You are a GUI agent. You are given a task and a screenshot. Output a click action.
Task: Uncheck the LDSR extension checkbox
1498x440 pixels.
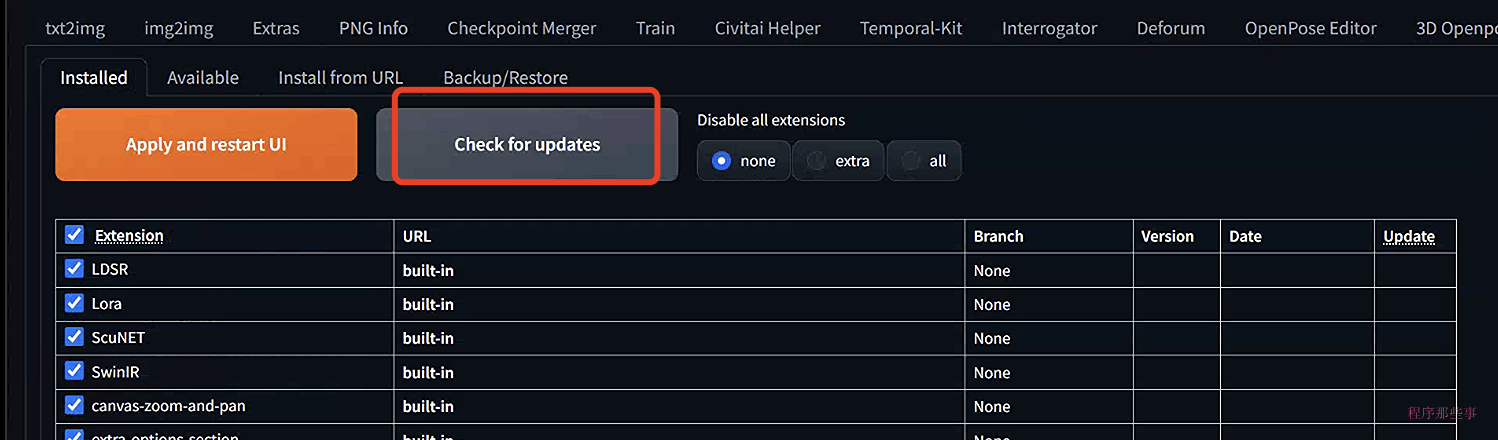[x=74, y=268]
